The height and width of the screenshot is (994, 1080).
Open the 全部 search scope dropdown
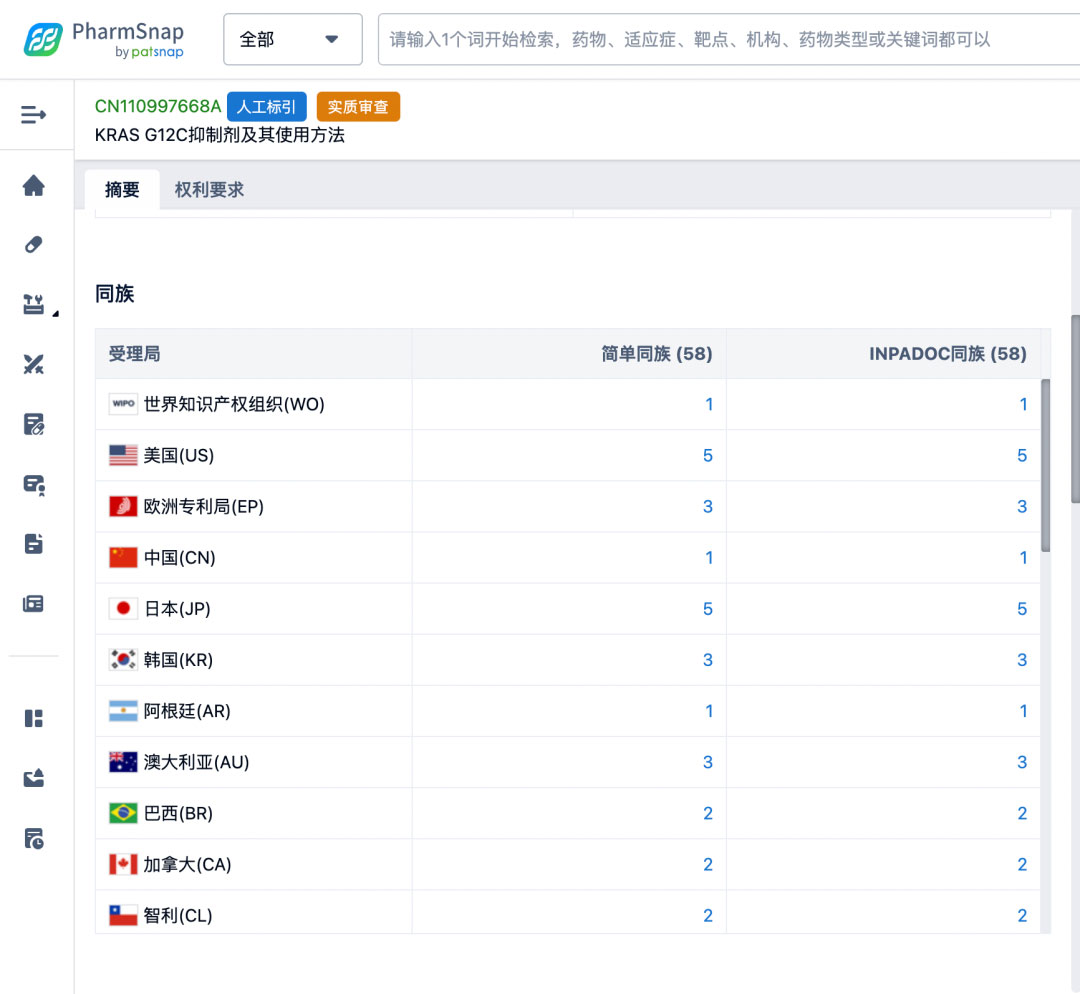point(292,39)
